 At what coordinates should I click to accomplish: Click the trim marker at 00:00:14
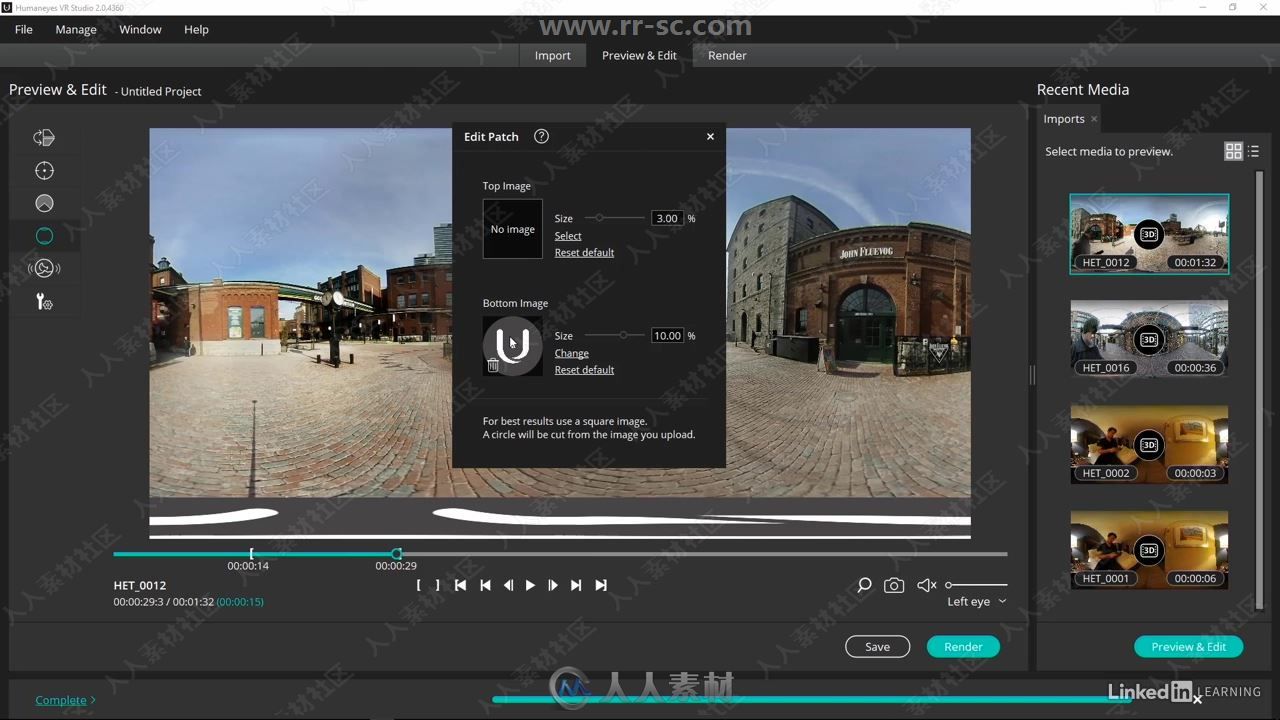coord(251,554)
